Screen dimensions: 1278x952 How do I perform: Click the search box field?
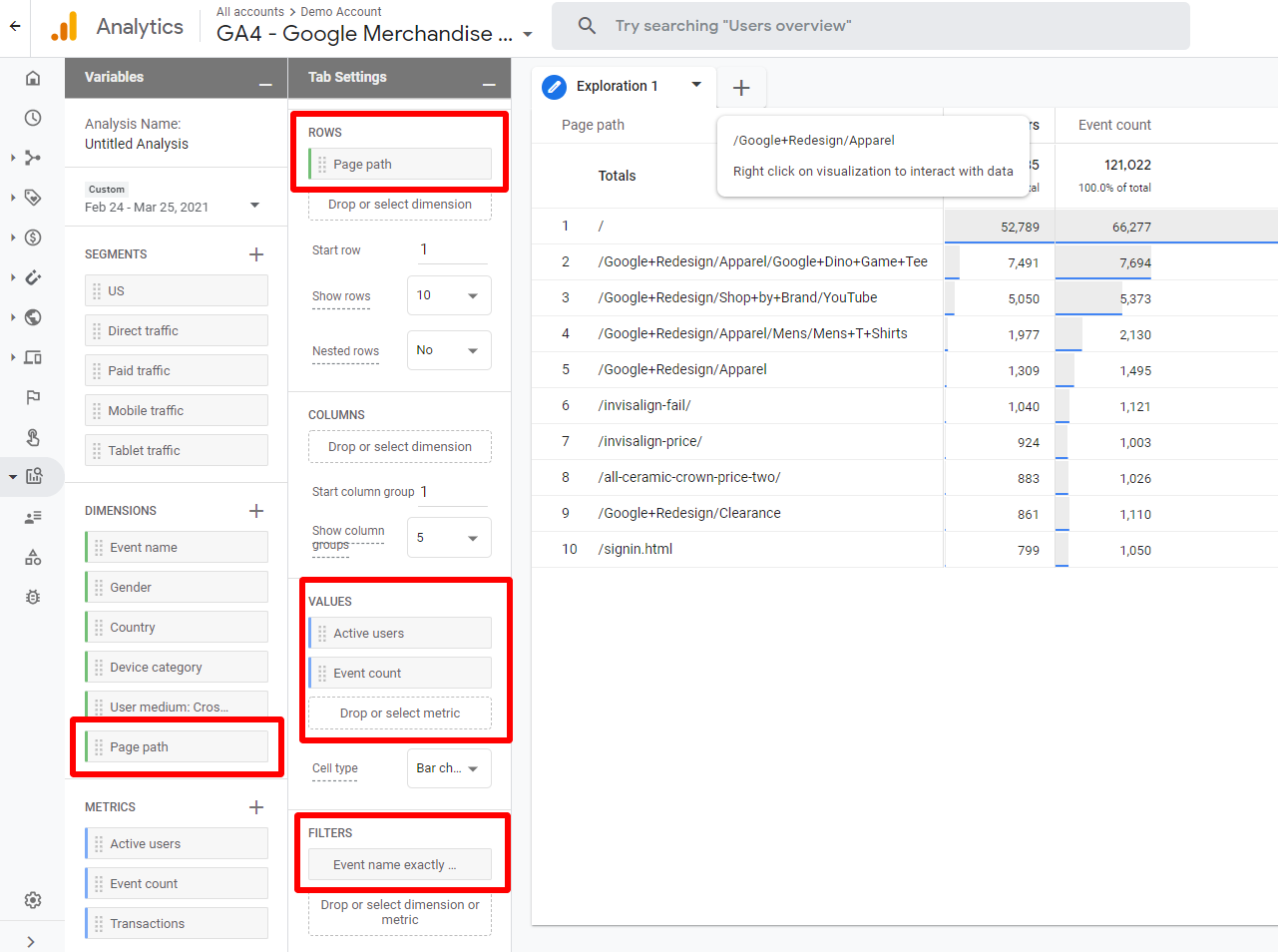871,26
